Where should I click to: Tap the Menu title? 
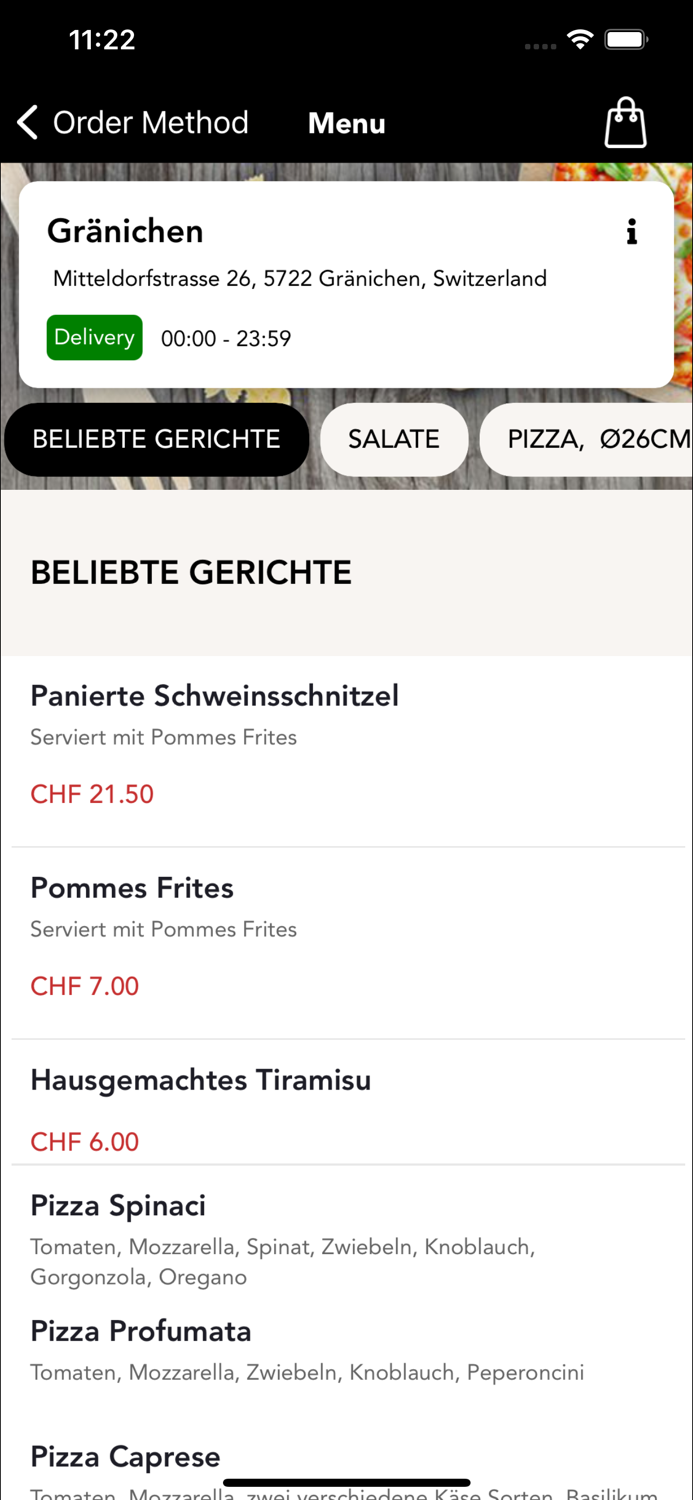(346, 123)
